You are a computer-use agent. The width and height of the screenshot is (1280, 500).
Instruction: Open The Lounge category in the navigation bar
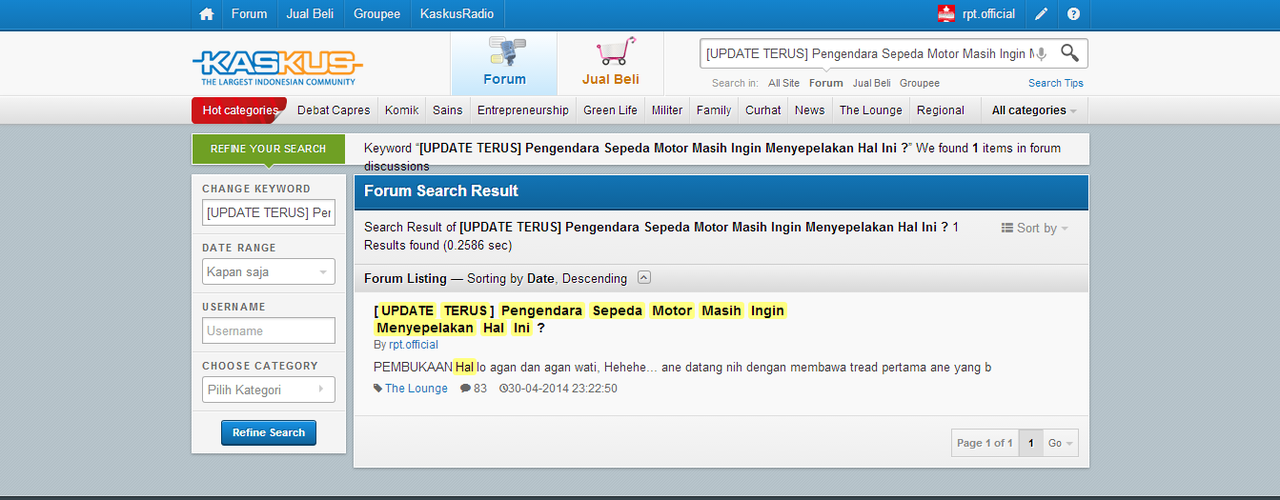(871, 110)
